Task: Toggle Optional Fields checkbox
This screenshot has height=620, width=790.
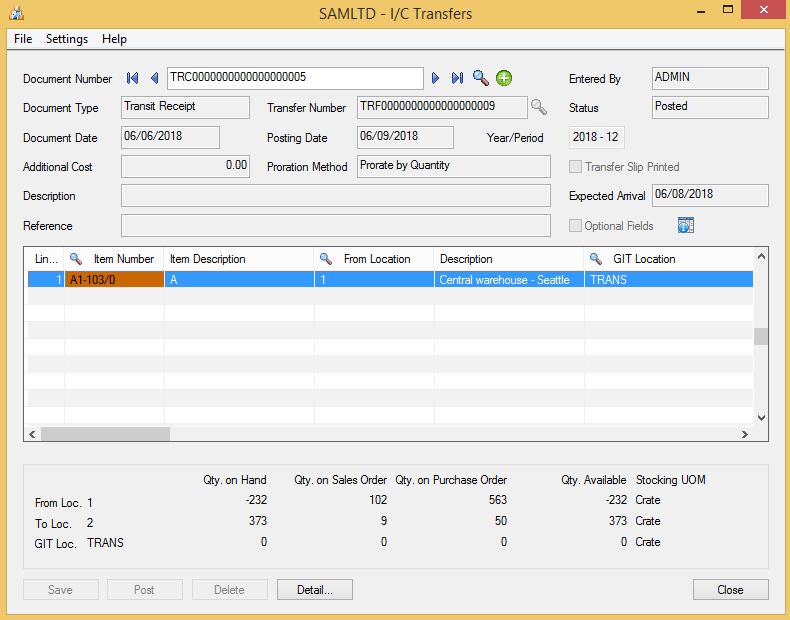Action: (576, 226)
